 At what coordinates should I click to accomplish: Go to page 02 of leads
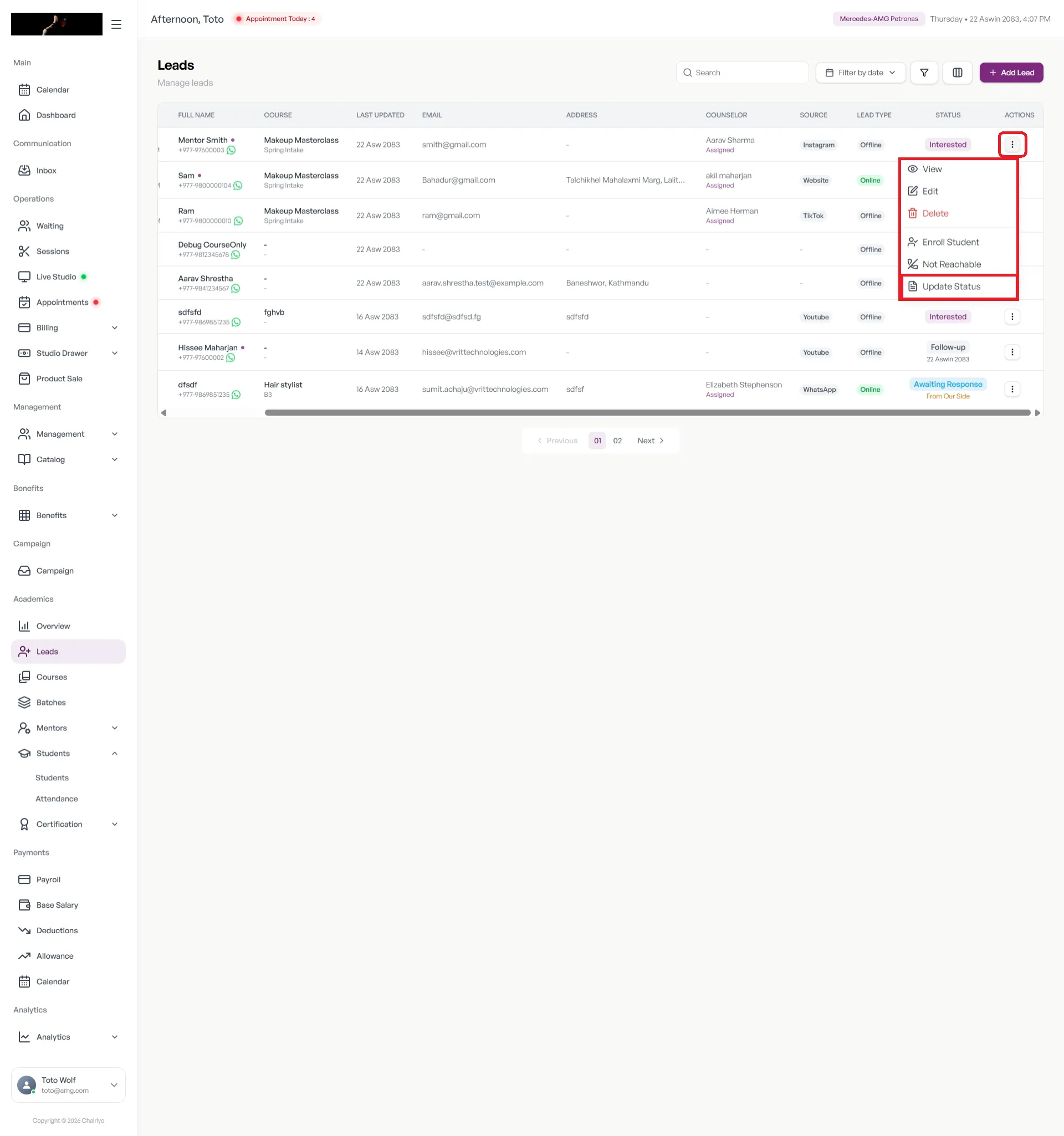617,441
